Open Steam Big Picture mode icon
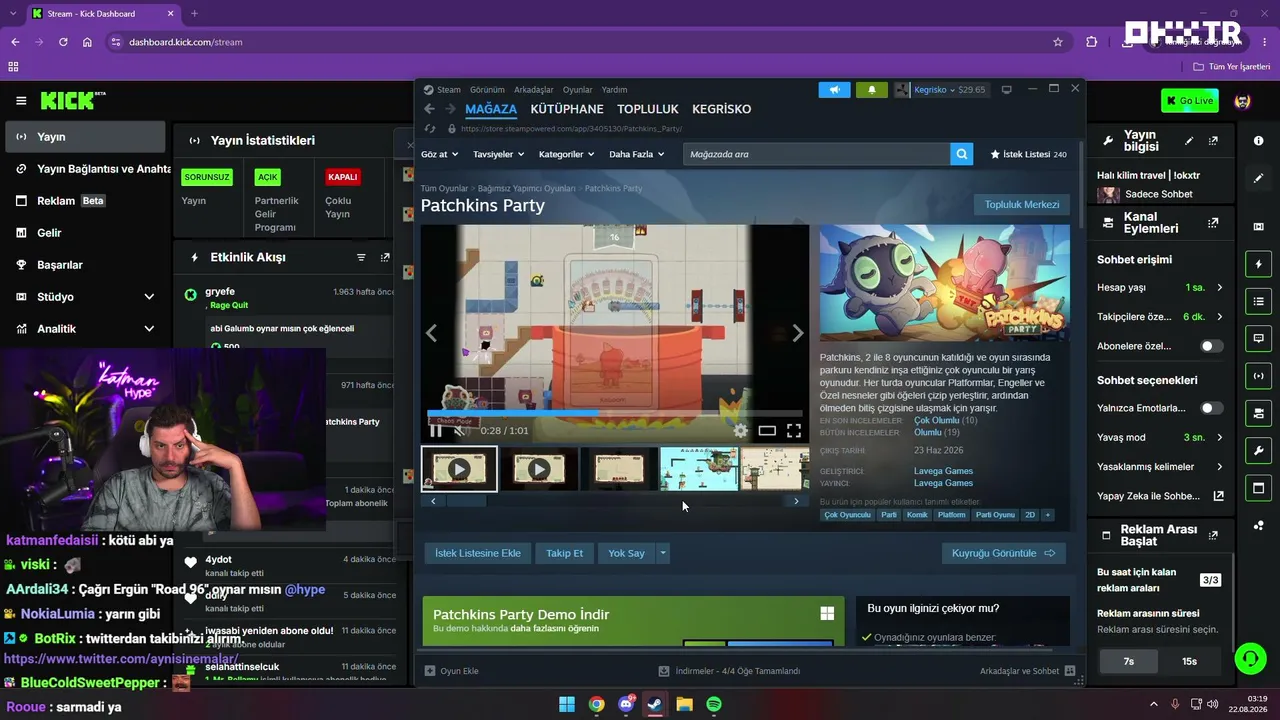Viewport: 1280px width, 720px height. coord(1006,89)
